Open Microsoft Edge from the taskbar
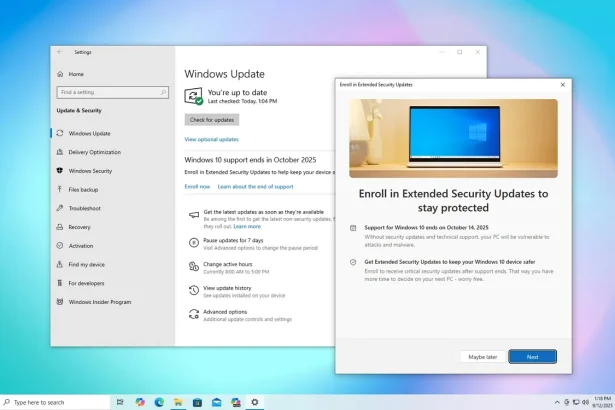This screenshot has height=410, width=615. point(159,402)
